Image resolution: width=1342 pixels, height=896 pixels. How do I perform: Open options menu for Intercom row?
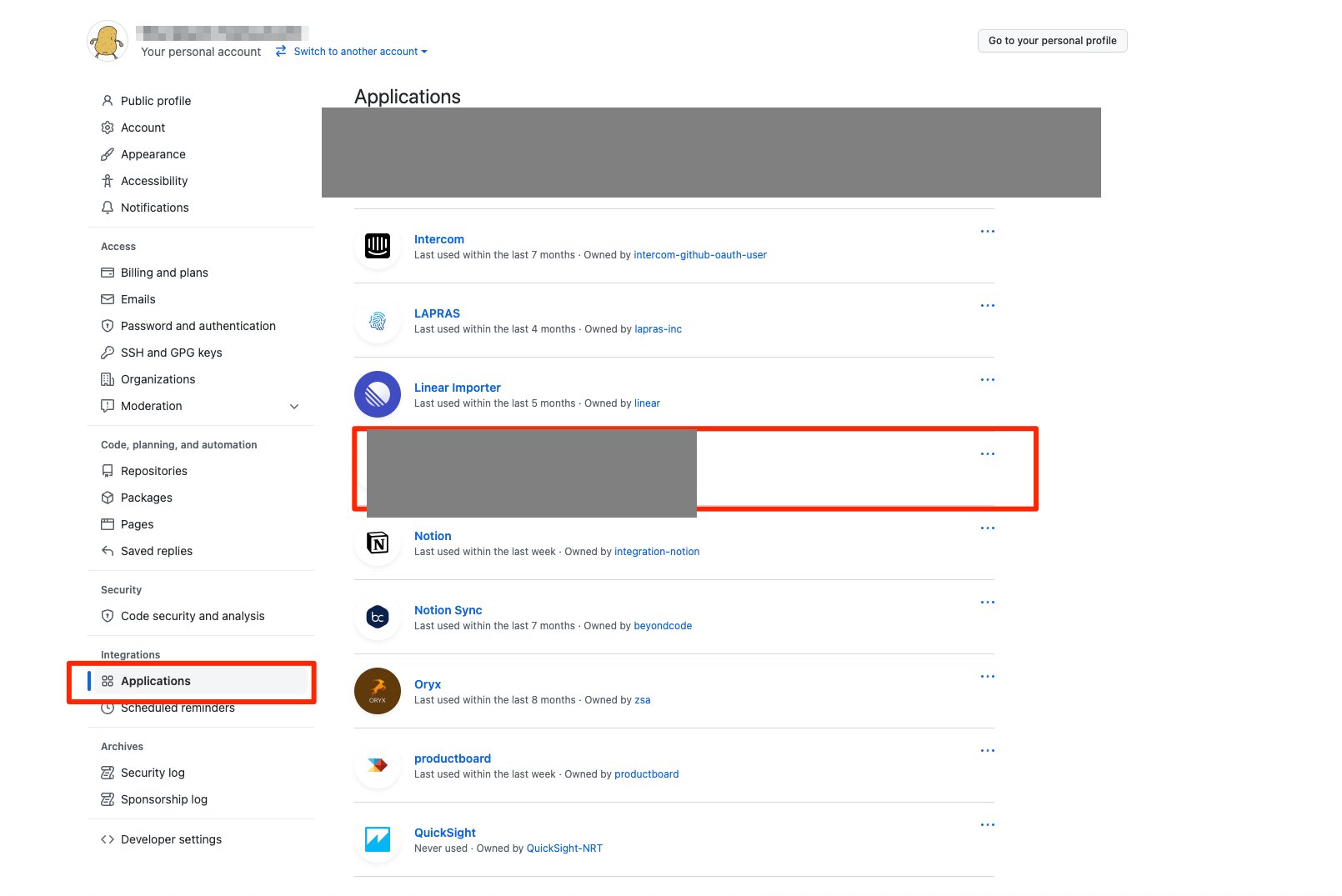pyautogui.click(x=988, y=232)
